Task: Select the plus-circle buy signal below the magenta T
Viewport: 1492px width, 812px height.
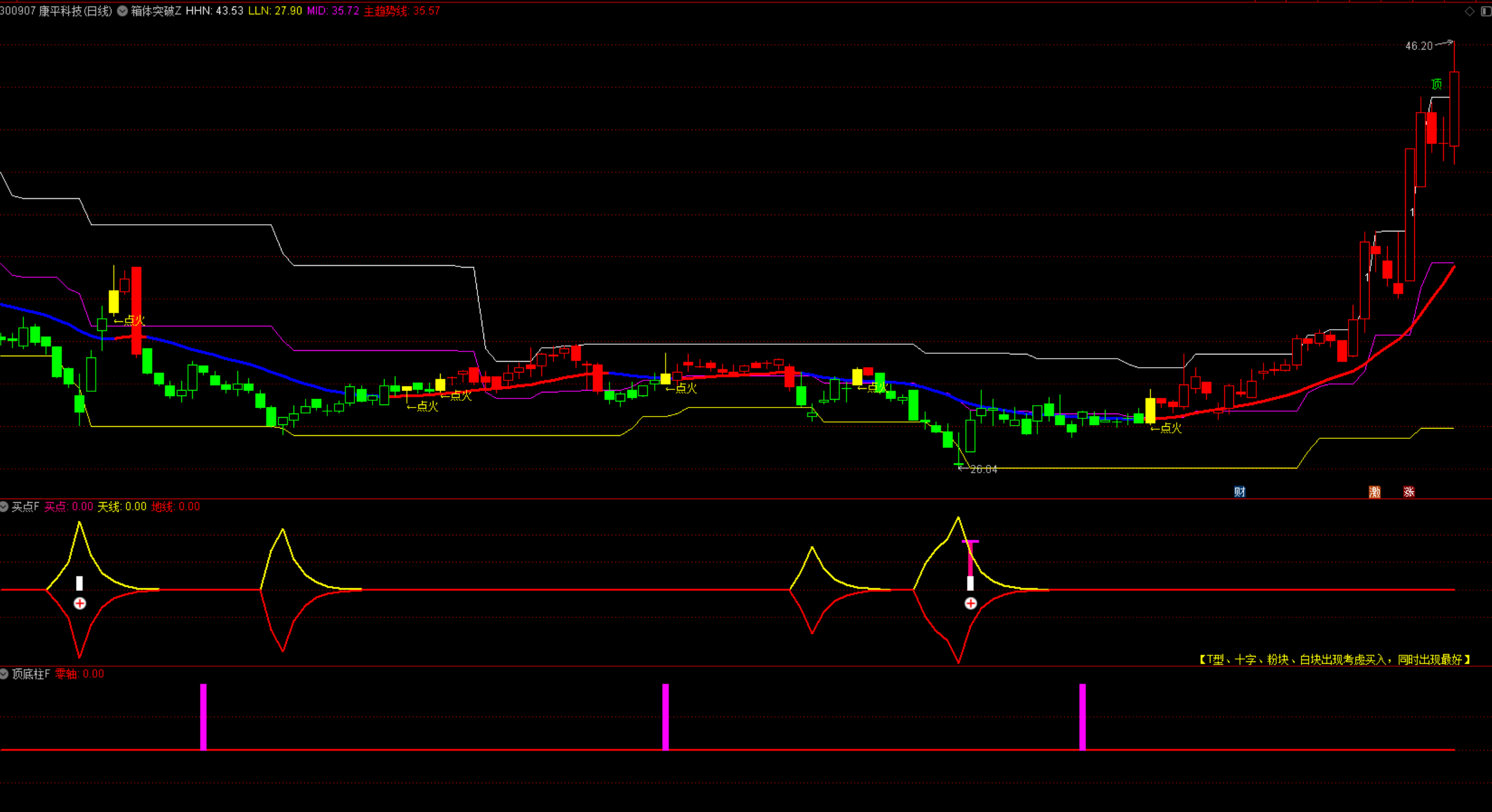Action: click(x=971, y=603)
